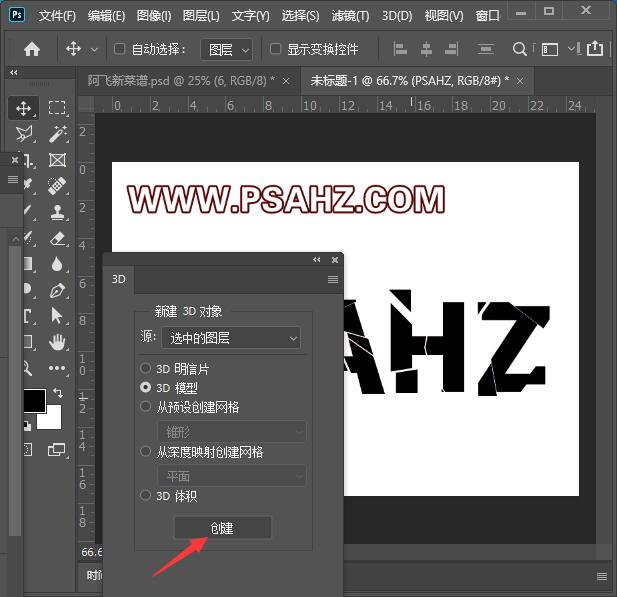Open the 图像(I) menu
This screenshot has height=597, width=617.
[x=154, y=16]
